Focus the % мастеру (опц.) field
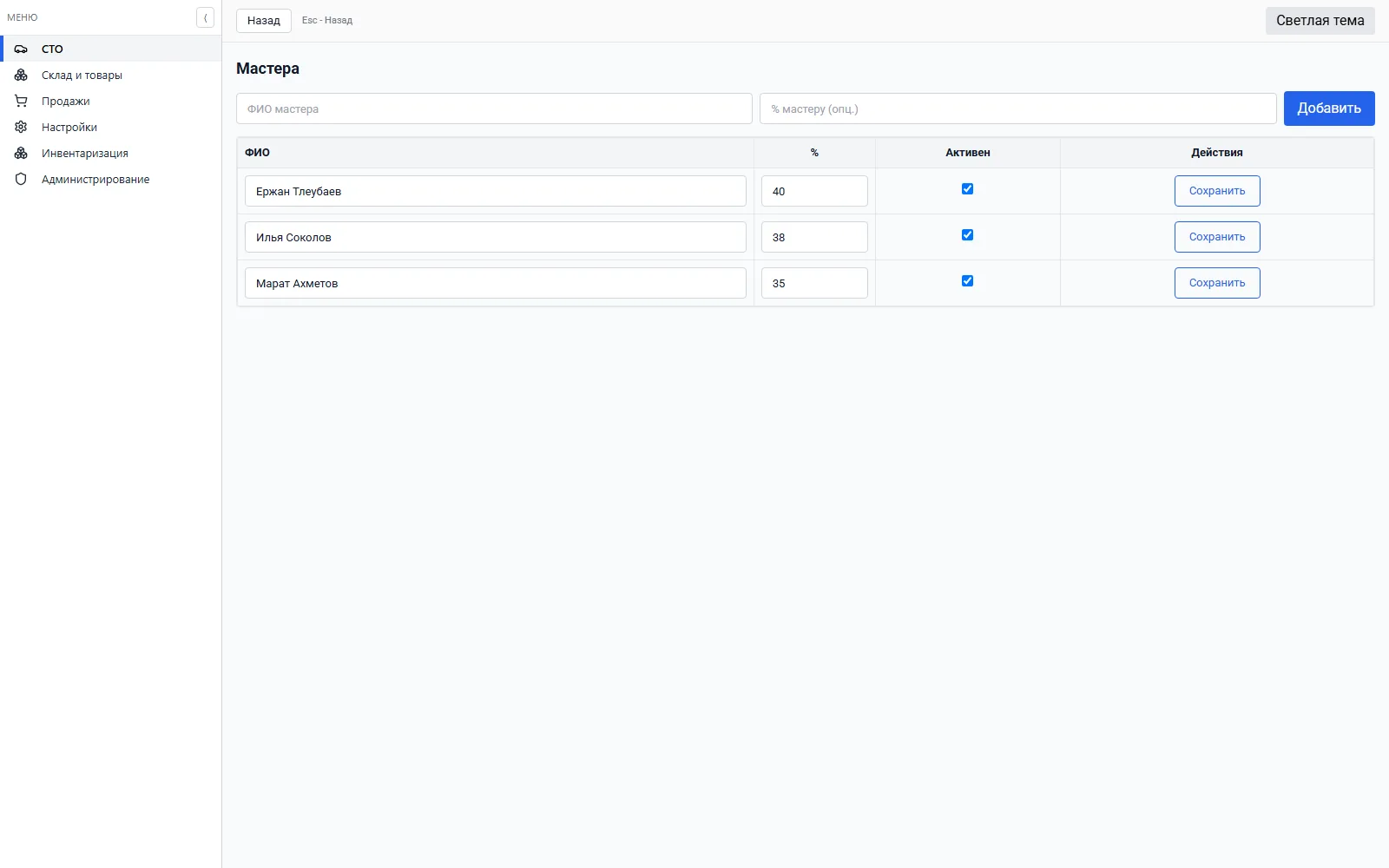The image size is (1389, 868). pos(1018,108)
